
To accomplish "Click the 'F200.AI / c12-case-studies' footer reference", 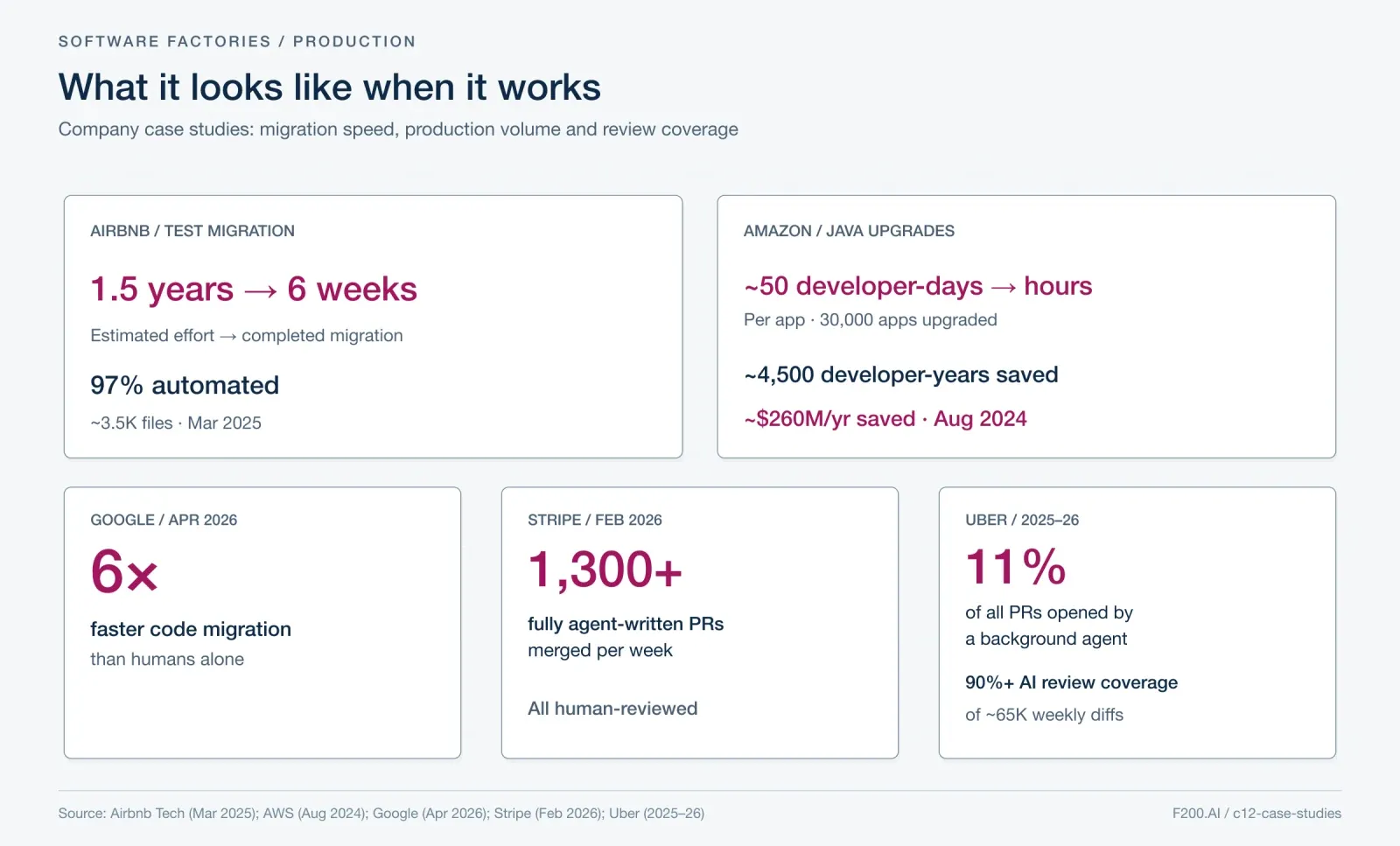I will 1256,814.
